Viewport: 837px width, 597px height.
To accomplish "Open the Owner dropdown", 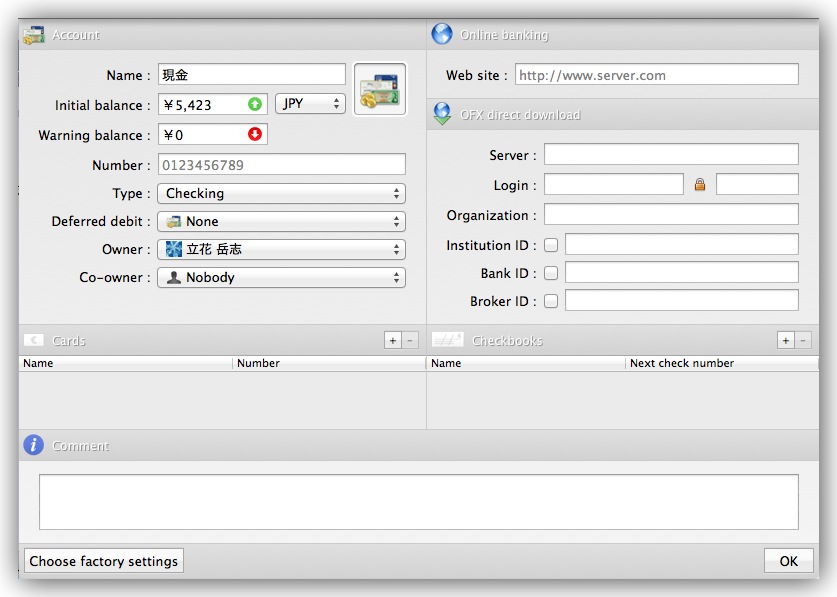I will coord(281,249).
